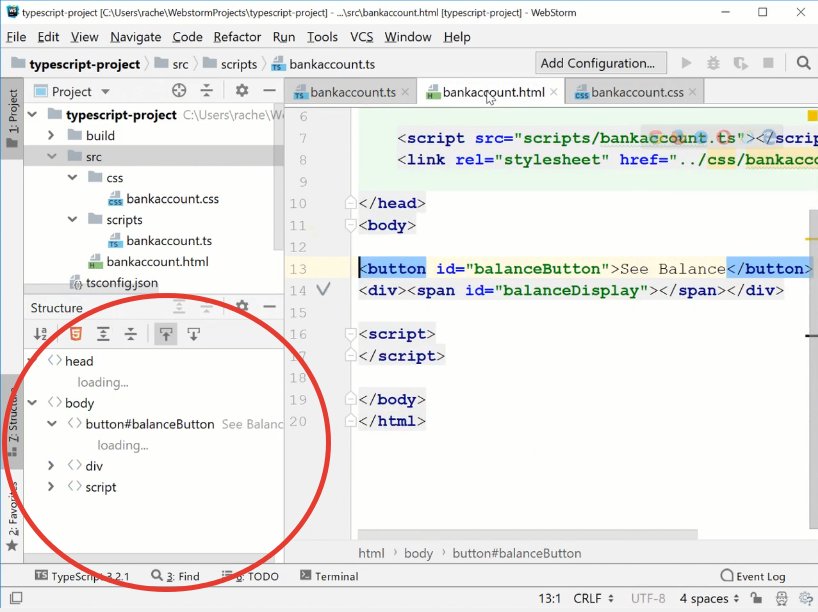Screen dimensions: 818x612
Task: Expand the build folder
Action: (x=51, y=135)
